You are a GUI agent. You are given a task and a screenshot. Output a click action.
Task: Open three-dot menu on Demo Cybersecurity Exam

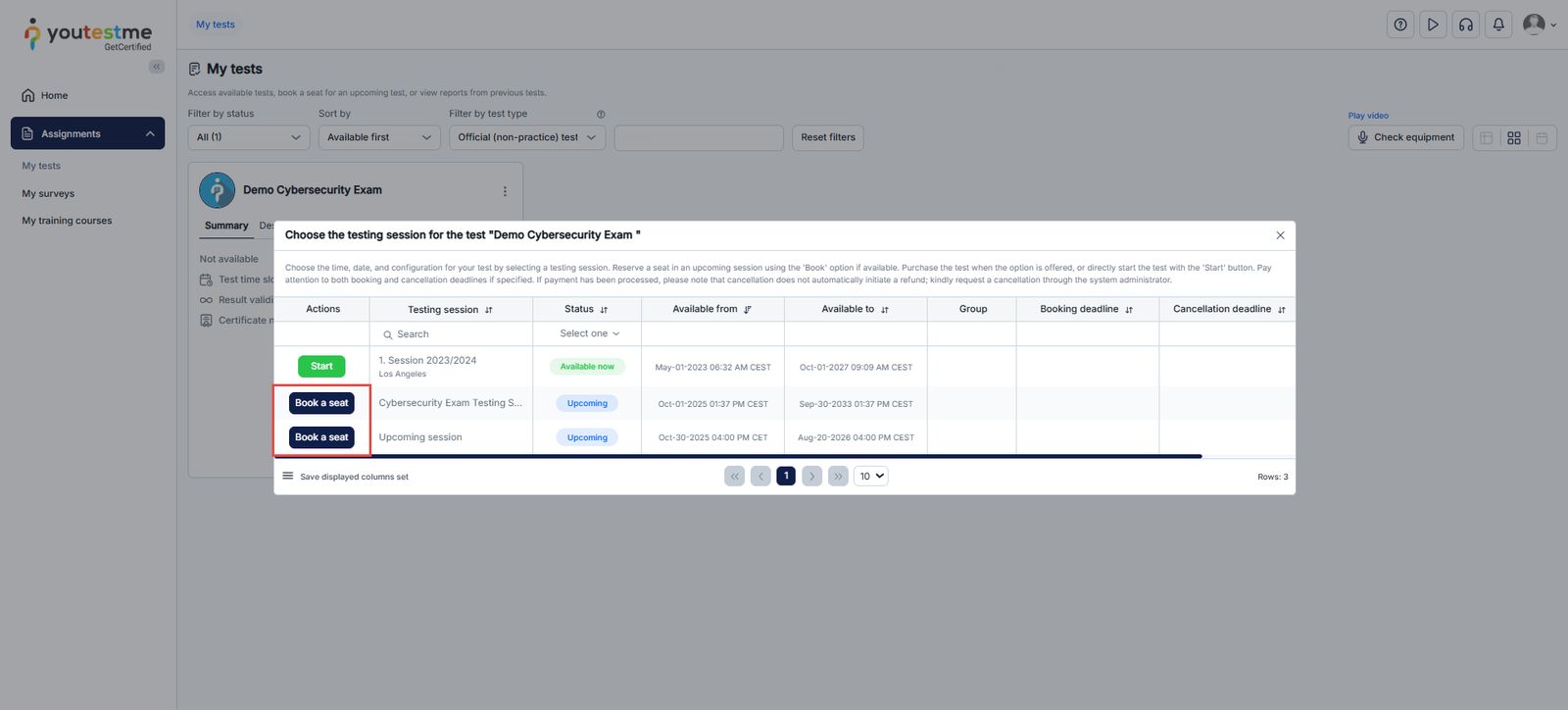(x=505, y=191)
